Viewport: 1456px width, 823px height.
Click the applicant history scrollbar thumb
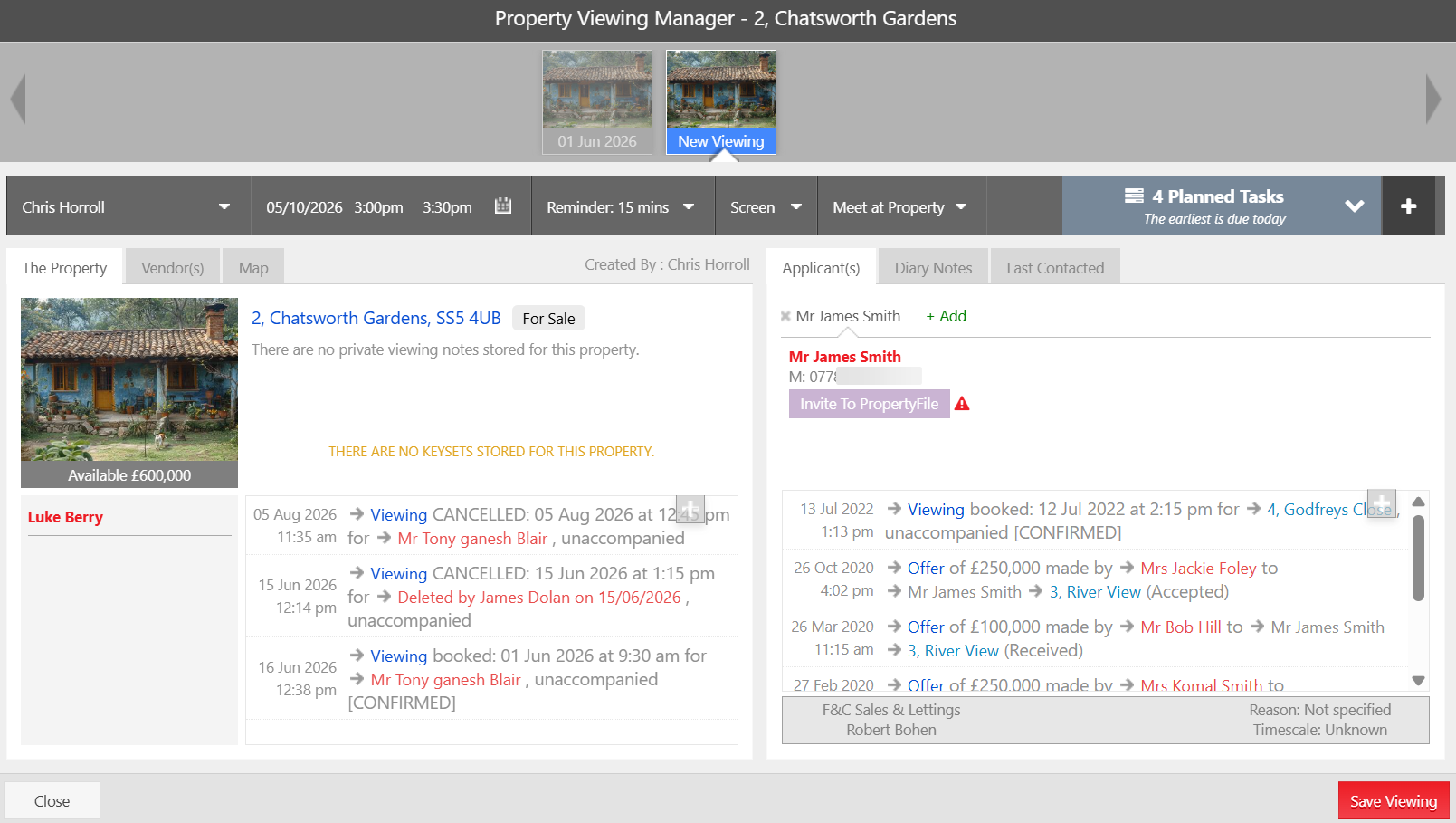pos(1418,558)
